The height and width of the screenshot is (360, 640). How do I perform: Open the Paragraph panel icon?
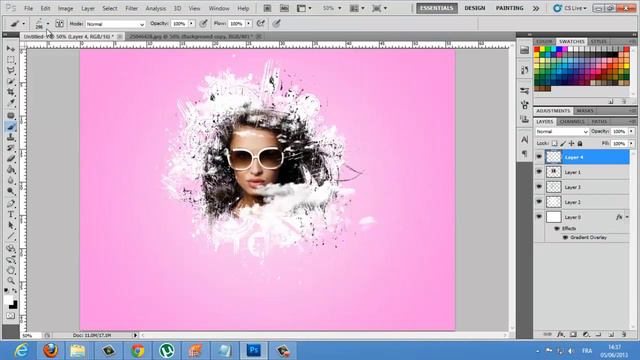[524, 153]
